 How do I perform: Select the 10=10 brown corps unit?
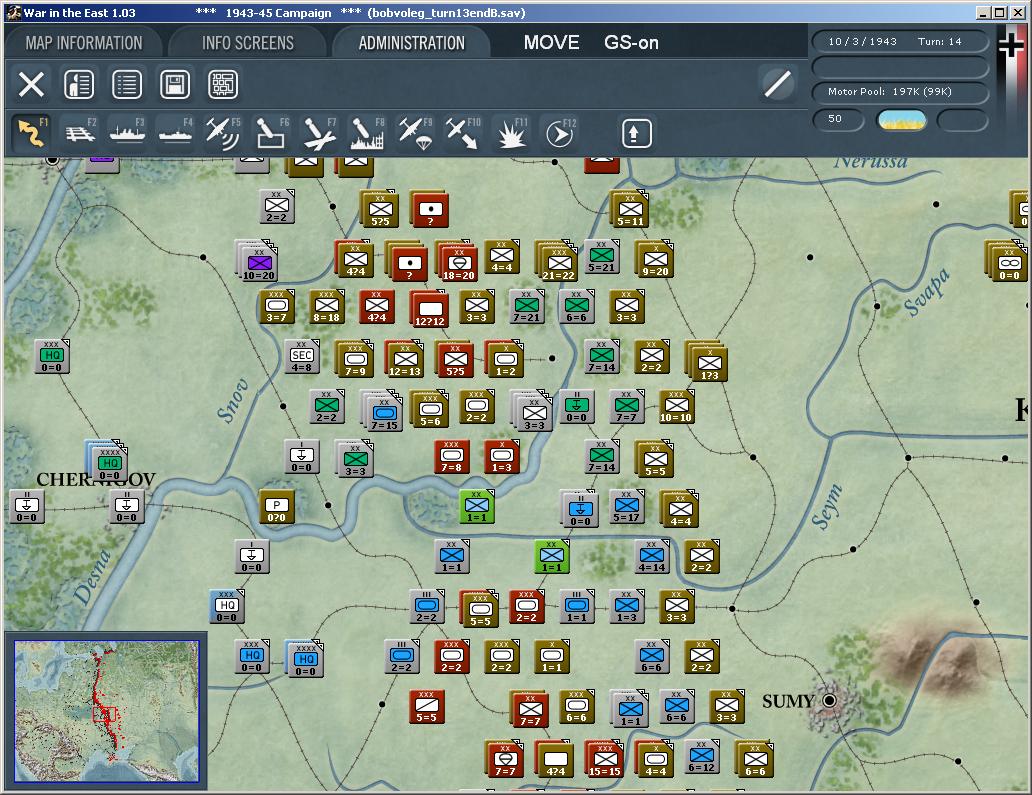[x=677, y=407]
